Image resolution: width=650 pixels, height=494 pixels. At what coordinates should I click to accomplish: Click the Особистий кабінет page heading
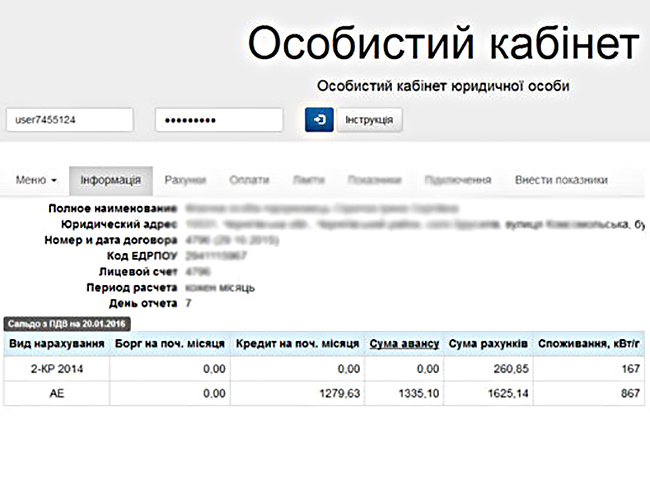tap(442, 44)
